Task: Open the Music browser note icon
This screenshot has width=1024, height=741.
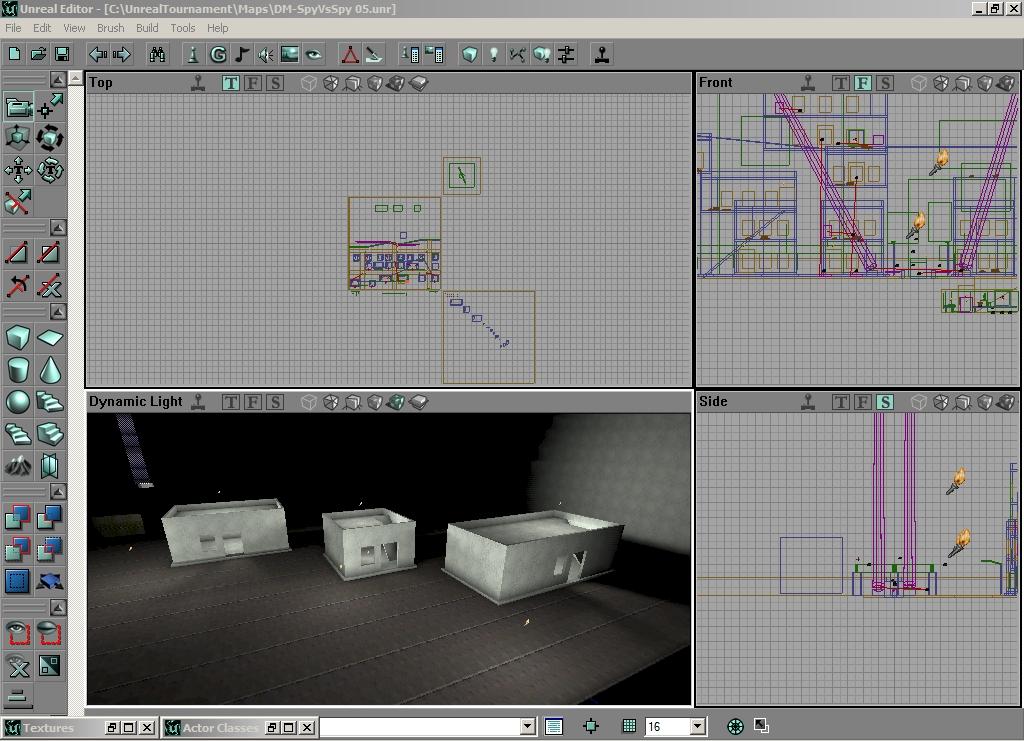Action: point(242,54)
